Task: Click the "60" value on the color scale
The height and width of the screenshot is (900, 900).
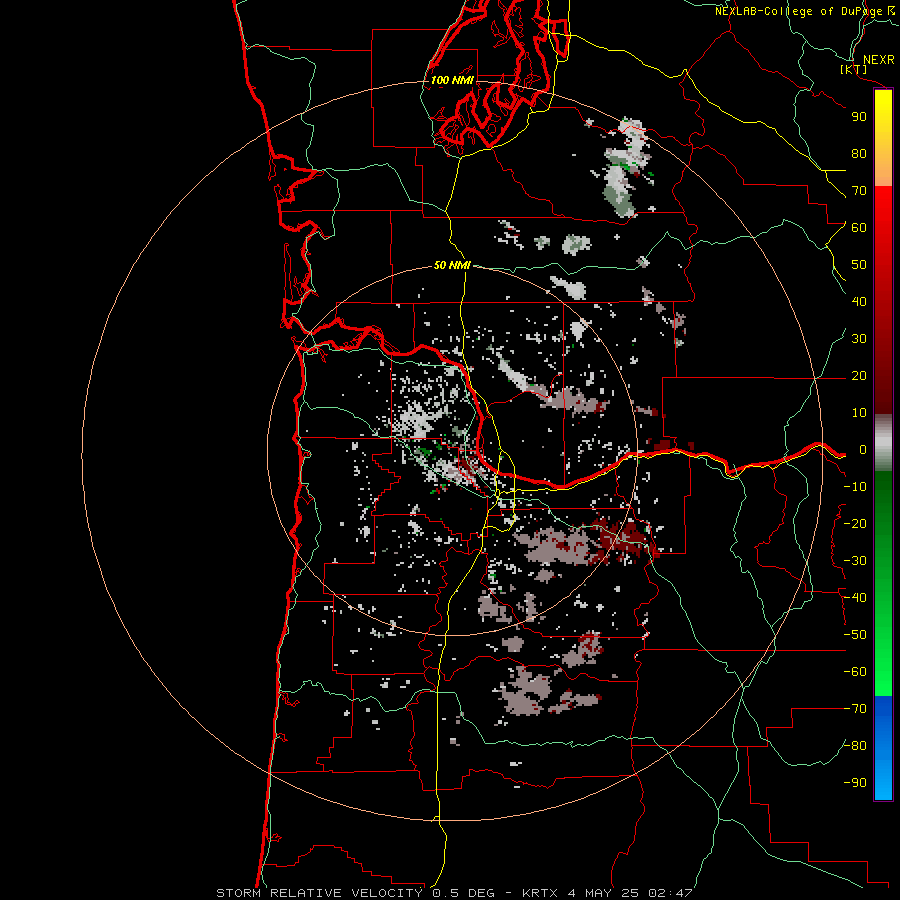Action: click(859, 228)
